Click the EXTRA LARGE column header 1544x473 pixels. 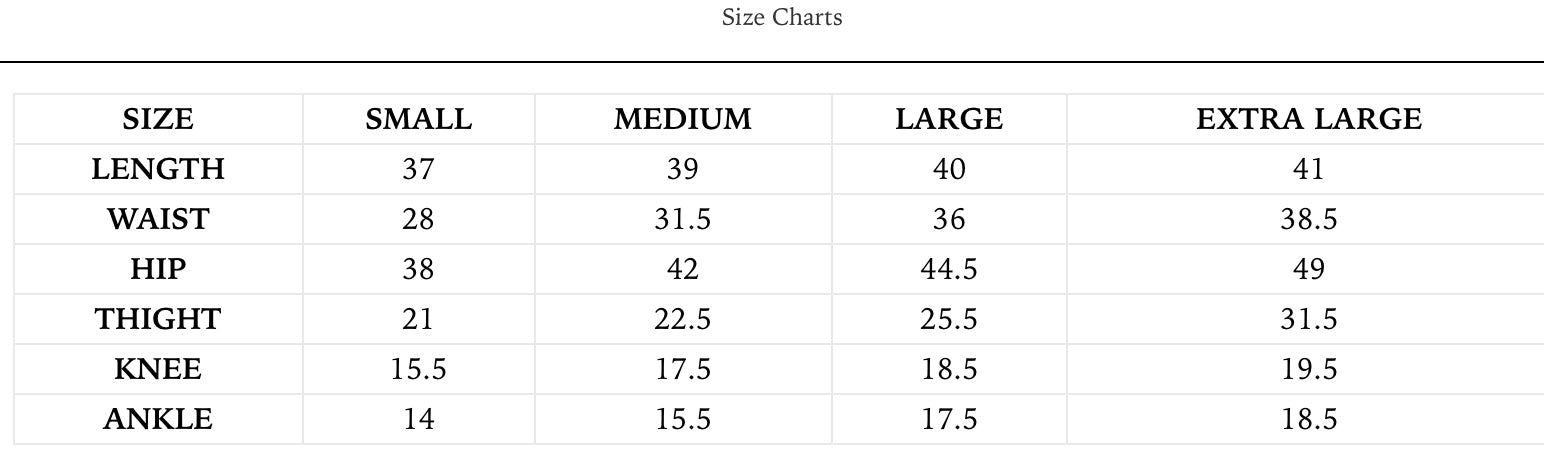tap(1308, 119)
